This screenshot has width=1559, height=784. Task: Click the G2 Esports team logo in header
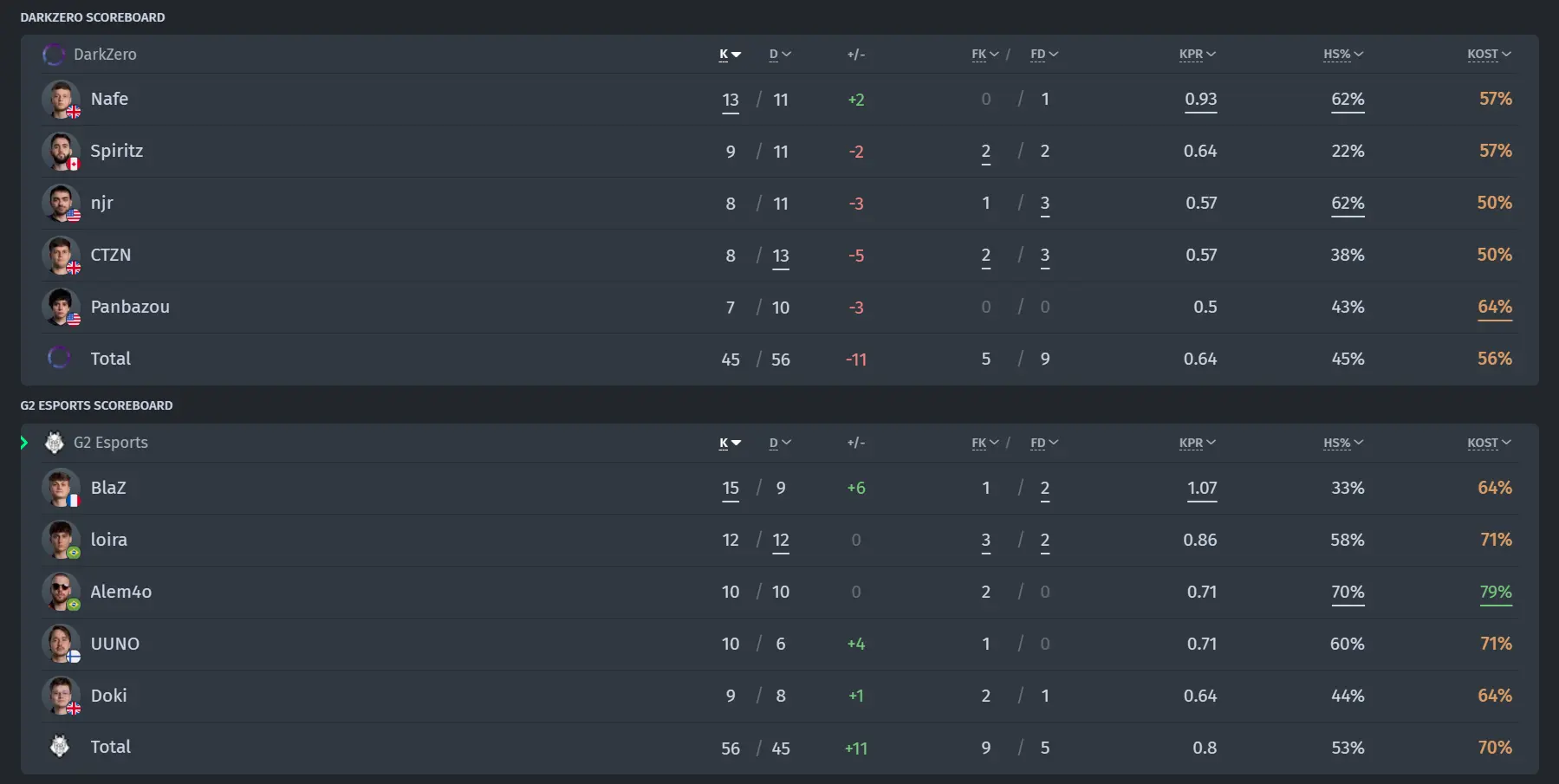coord(55,443)
